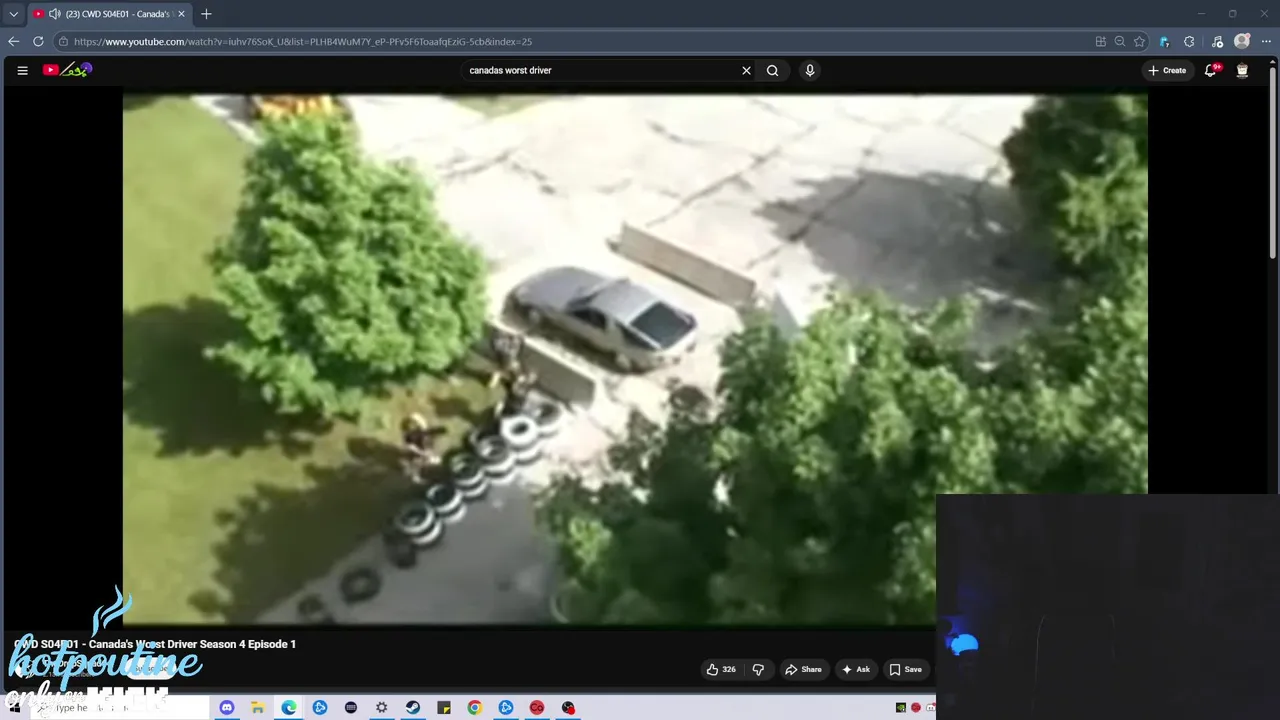
Task: Open Microsoft Edge from the taskbar
Action: click(x=289, y=708)
